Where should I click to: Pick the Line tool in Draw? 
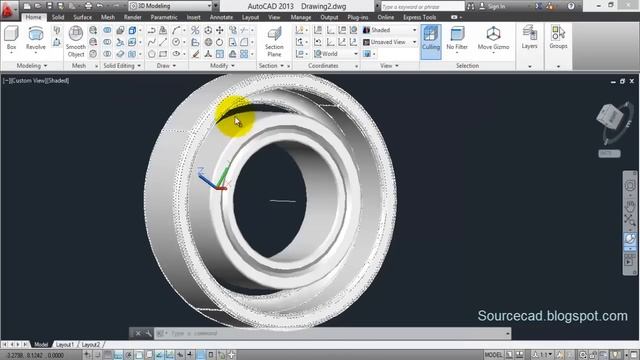[163, 42]
